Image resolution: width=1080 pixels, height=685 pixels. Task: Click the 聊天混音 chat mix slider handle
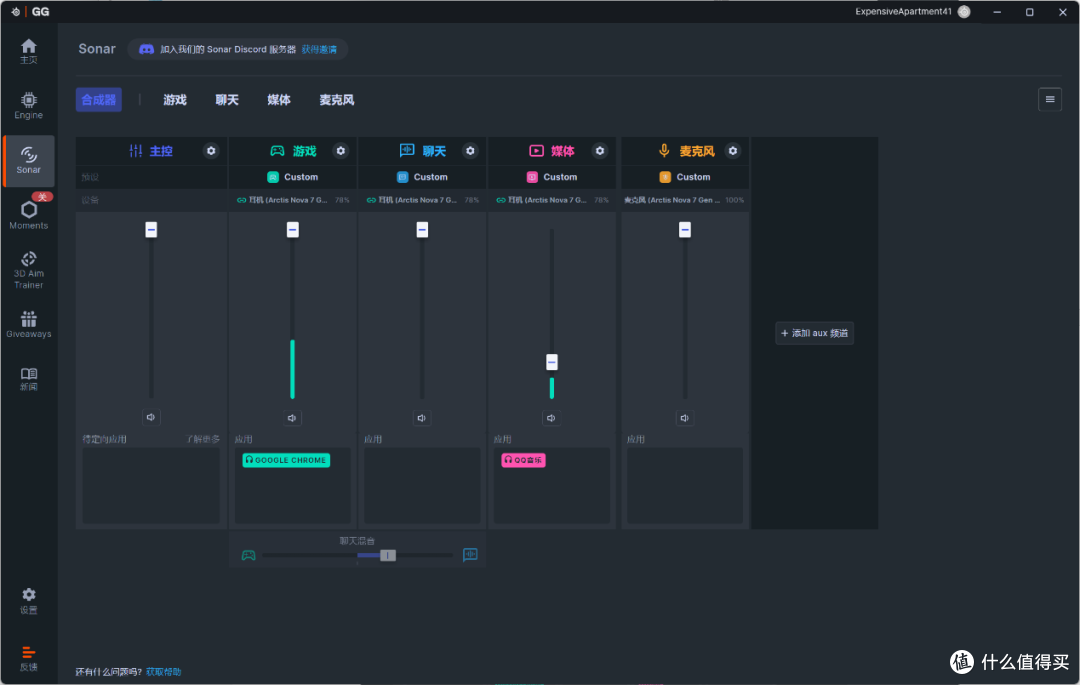click(x=388, y=555)
